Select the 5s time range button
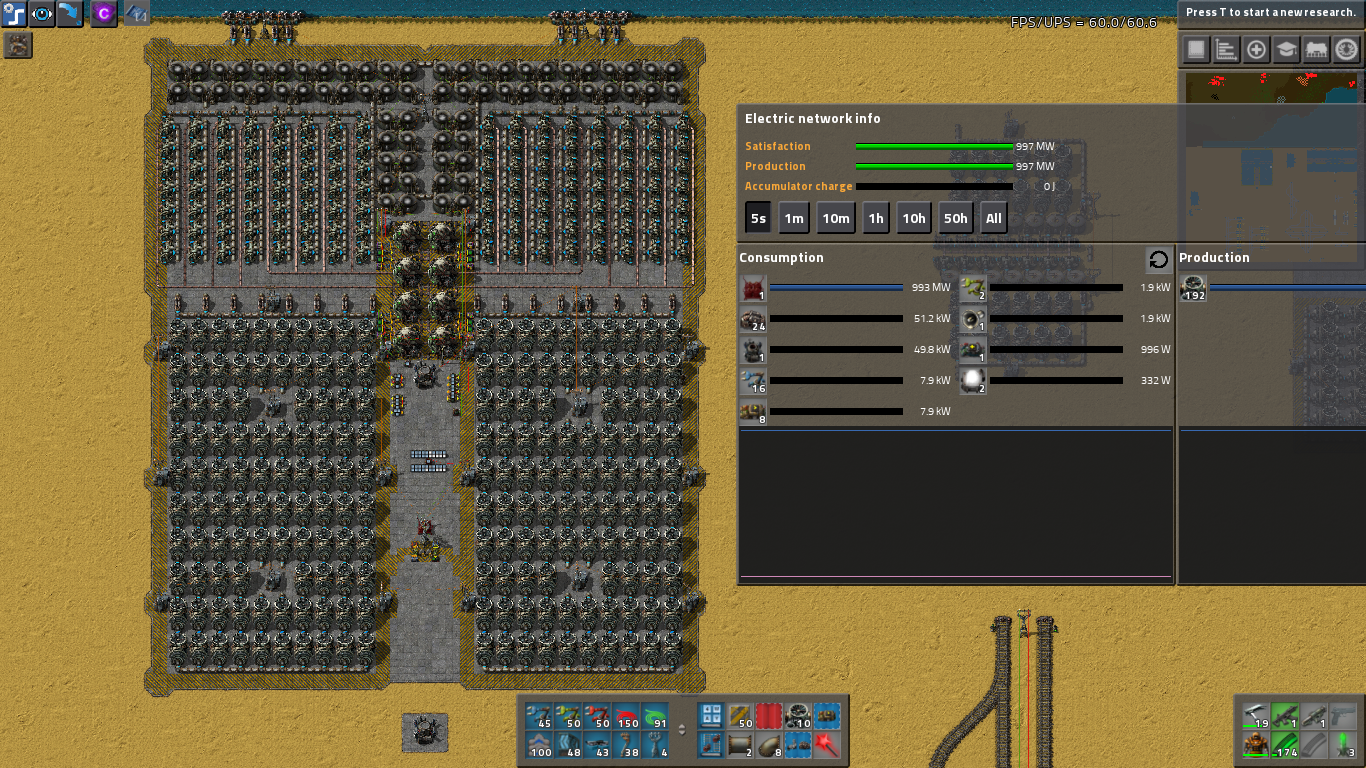 (758, 218)
